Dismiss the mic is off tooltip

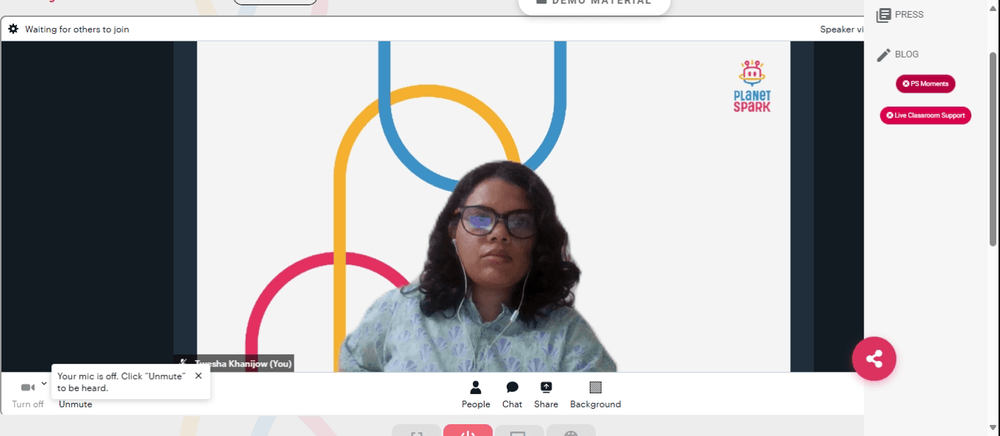pos(198,375)
